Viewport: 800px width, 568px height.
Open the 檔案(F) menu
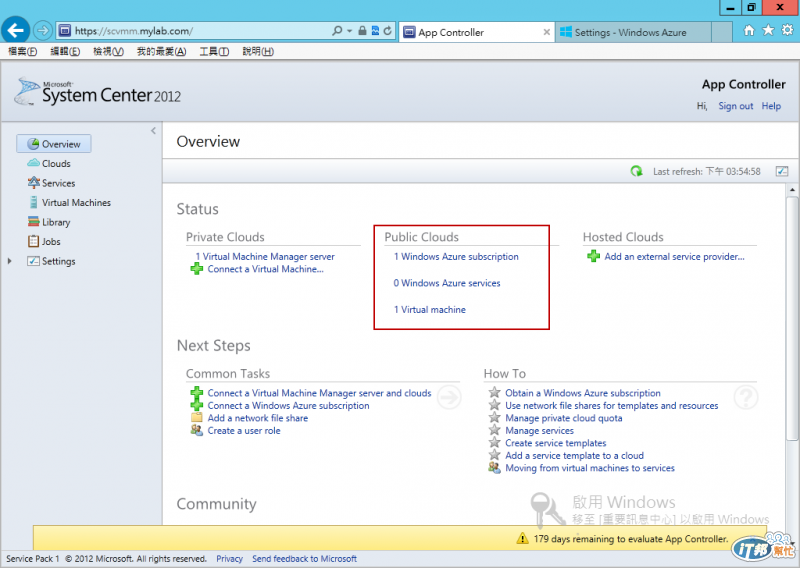(x=23, y=51)
